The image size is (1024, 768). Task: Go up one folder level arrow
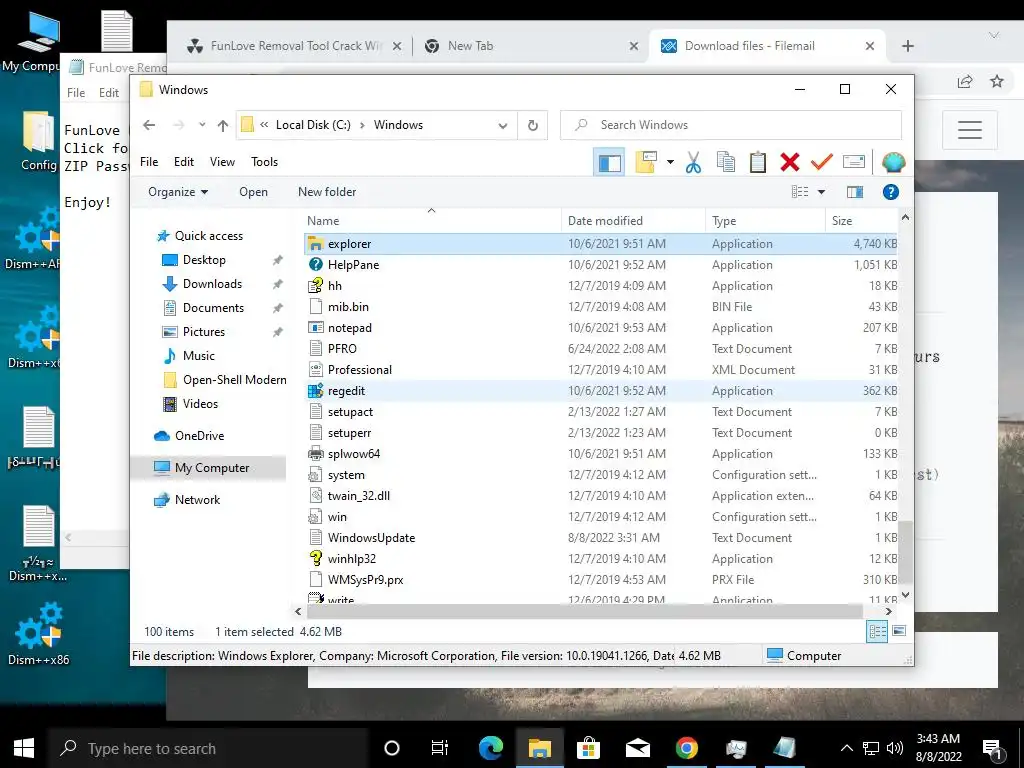[223, 125]
